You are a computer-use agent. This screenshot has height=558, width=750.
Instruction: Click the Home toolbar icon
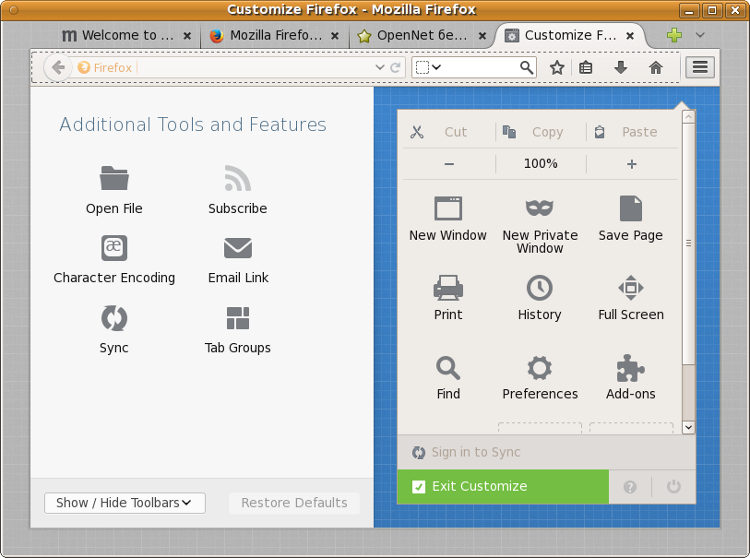655,67
